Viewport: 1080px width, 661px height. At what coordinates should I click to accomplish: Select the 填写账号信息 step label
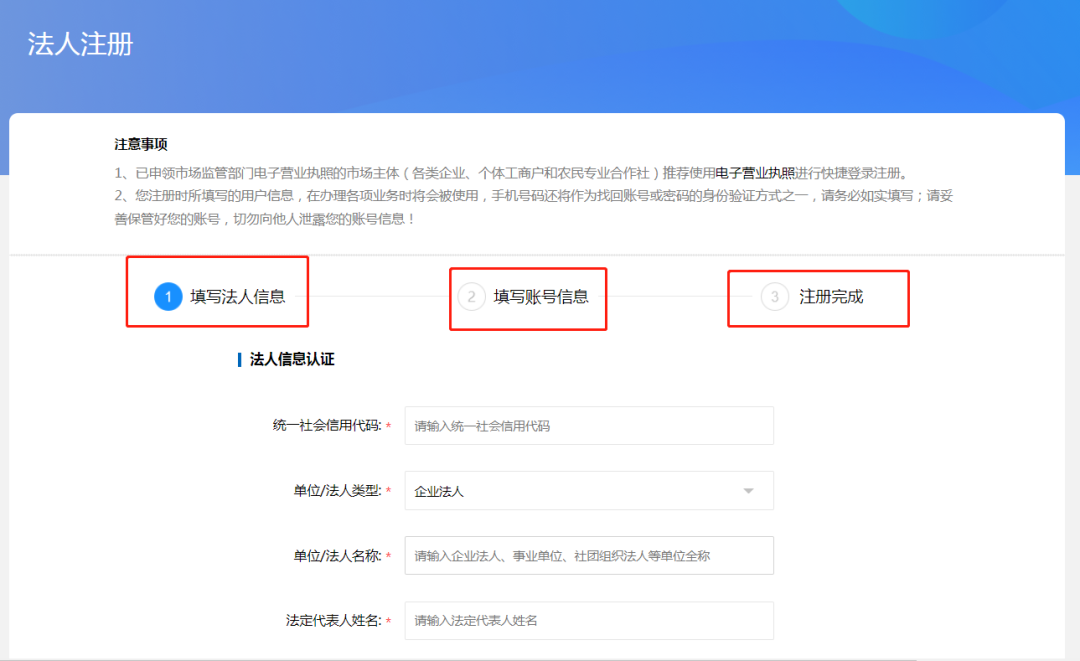click(x=541, y=297)
